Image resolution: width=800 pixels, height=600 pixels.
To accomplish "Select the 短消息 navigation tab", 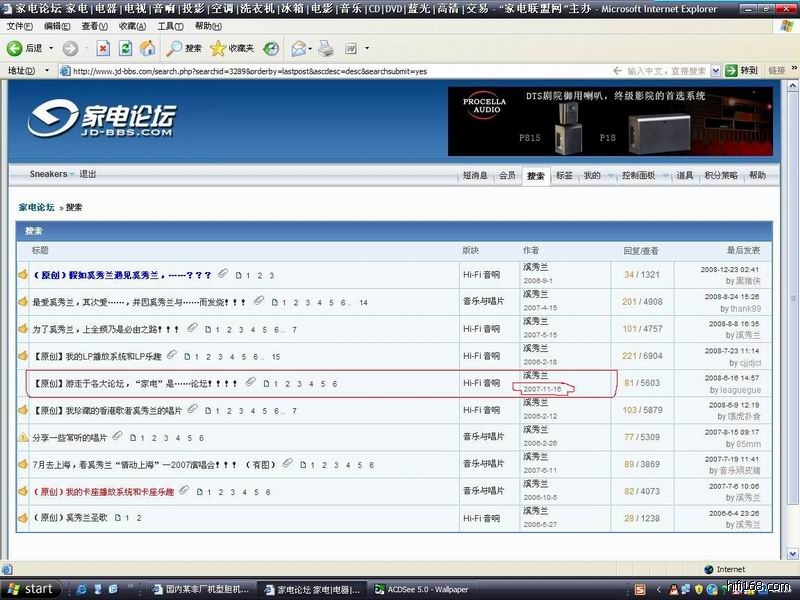I will coord(475,175).
